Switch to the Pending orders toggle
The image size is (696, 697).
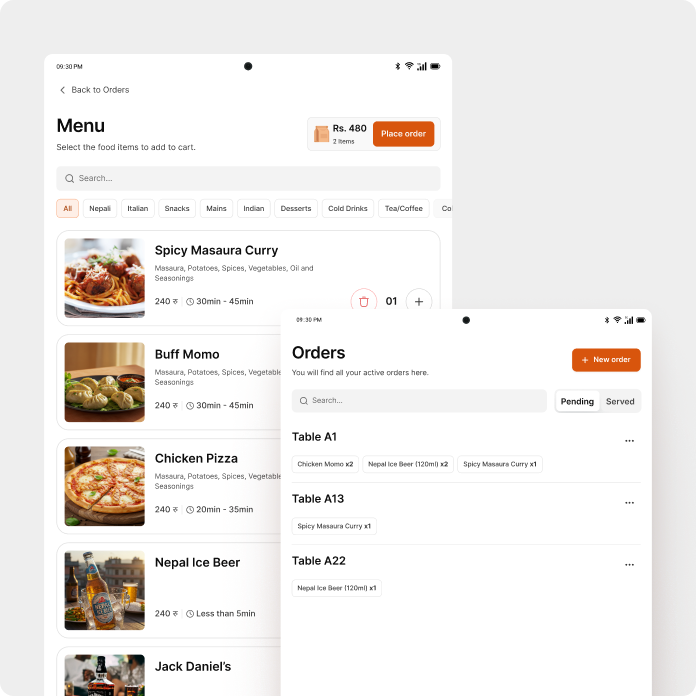[577, 401]
